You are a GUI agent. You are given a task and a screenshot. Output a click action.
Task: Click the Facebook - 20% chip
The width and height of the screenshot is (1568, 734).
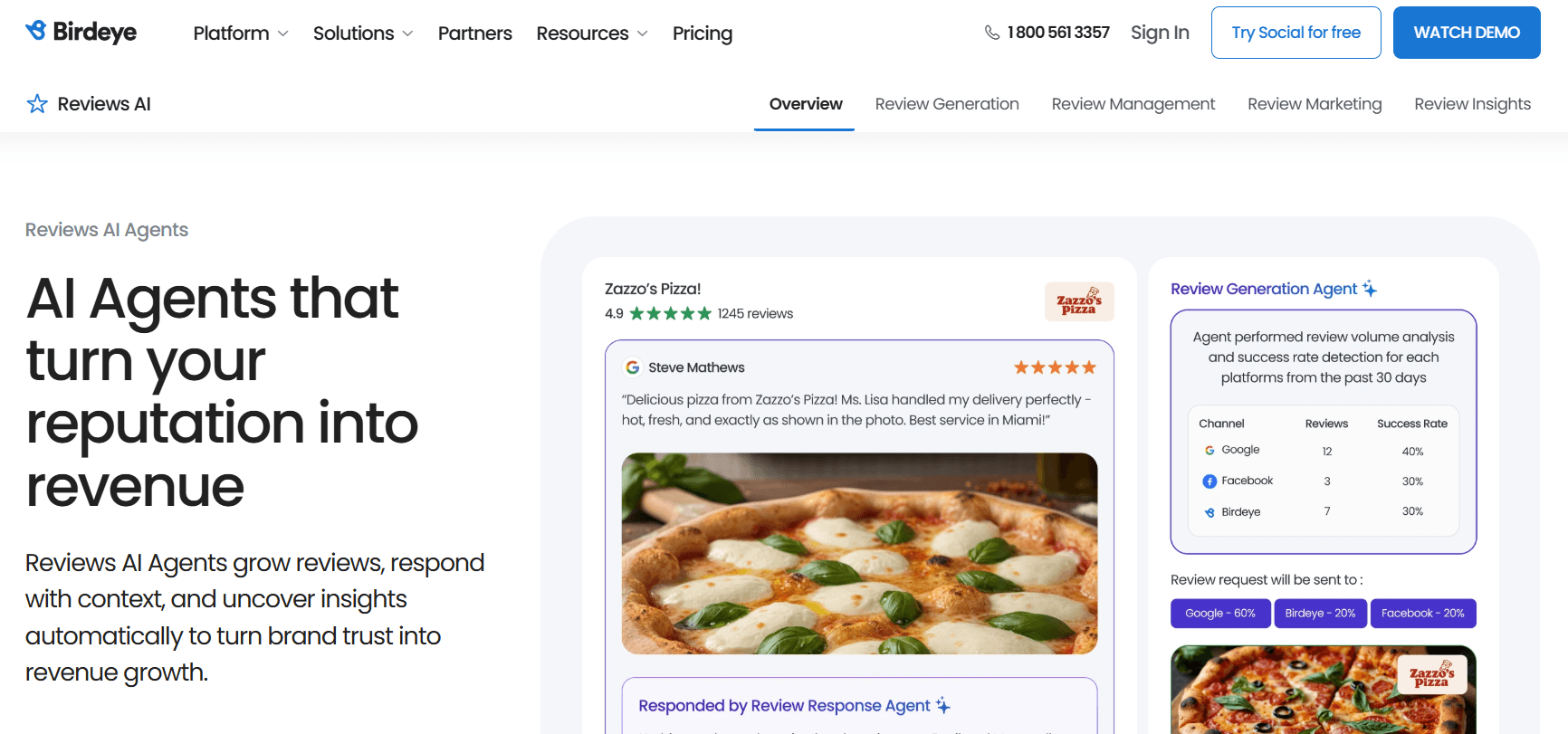pyautogui.click(x=1423, y=613)
